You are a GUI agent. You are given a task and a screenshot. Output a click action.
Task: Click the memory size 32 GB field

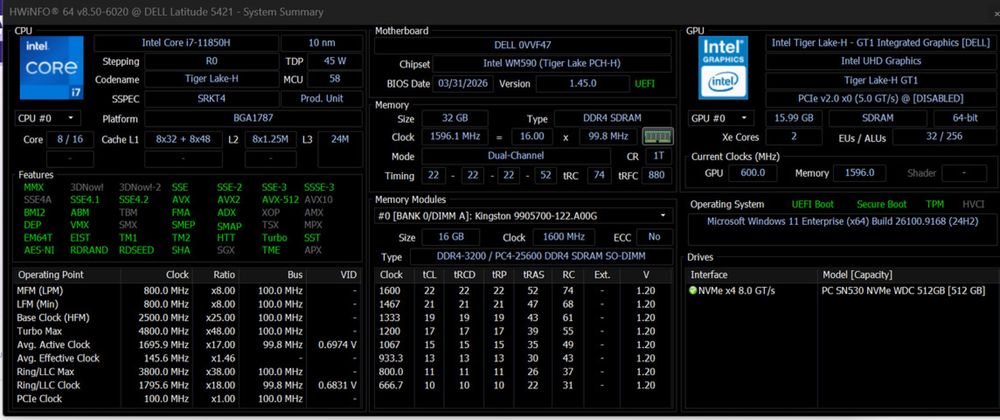[455, 119]
